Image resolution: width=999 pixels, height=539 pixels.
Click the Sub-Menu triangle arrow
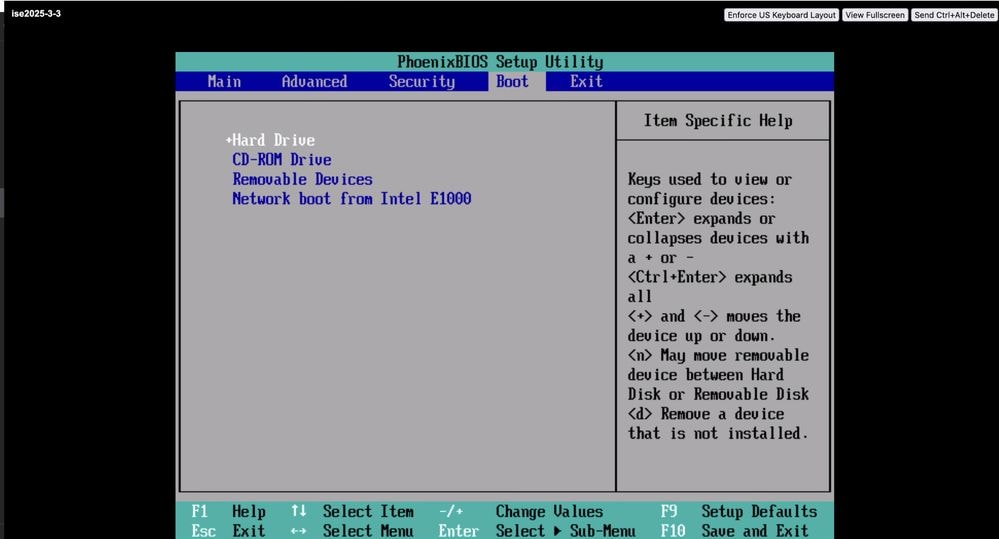(x=558, y=531)
